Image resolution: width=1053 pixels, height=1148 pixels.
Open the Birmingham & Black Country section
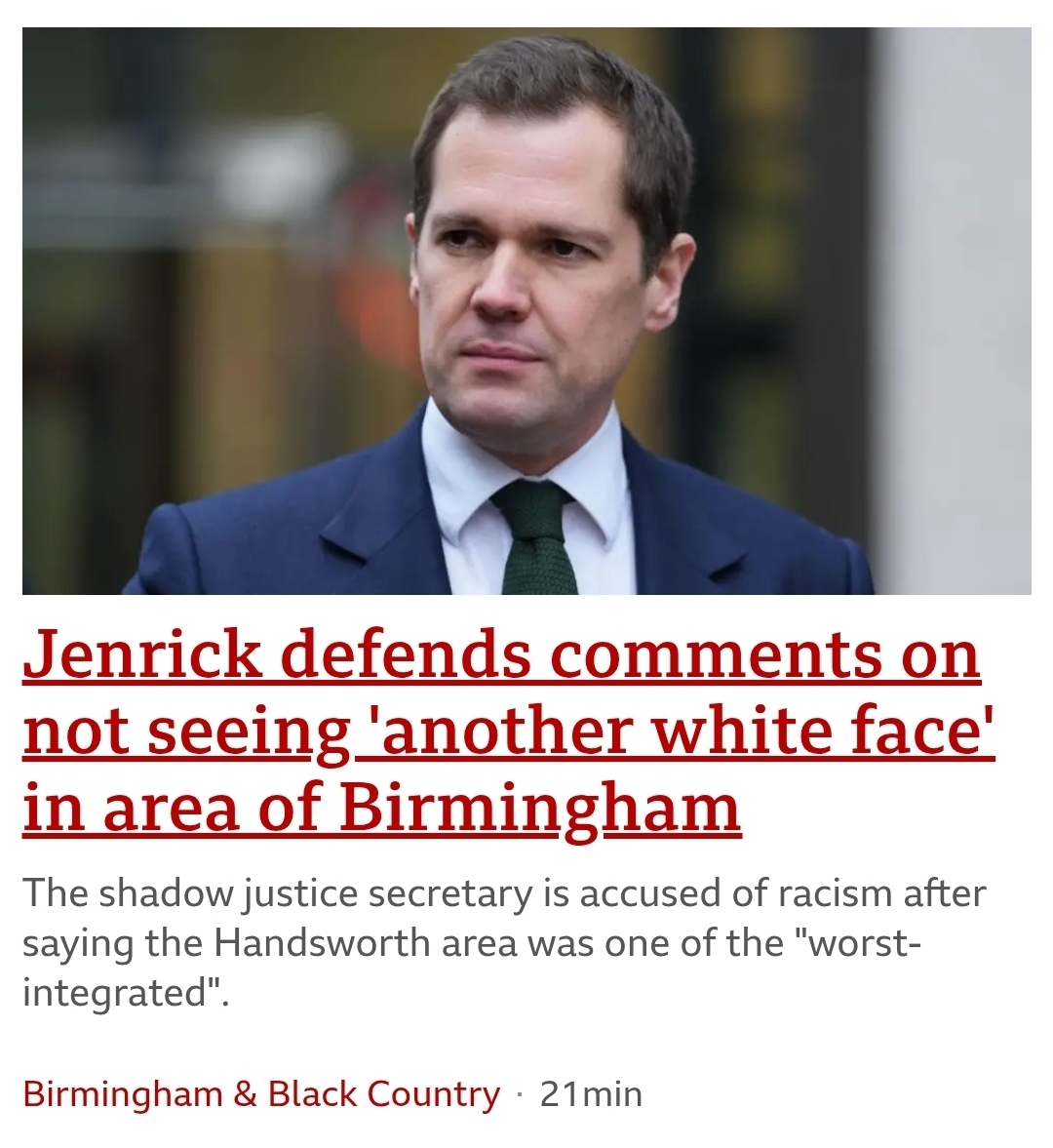pos(261,1094)
